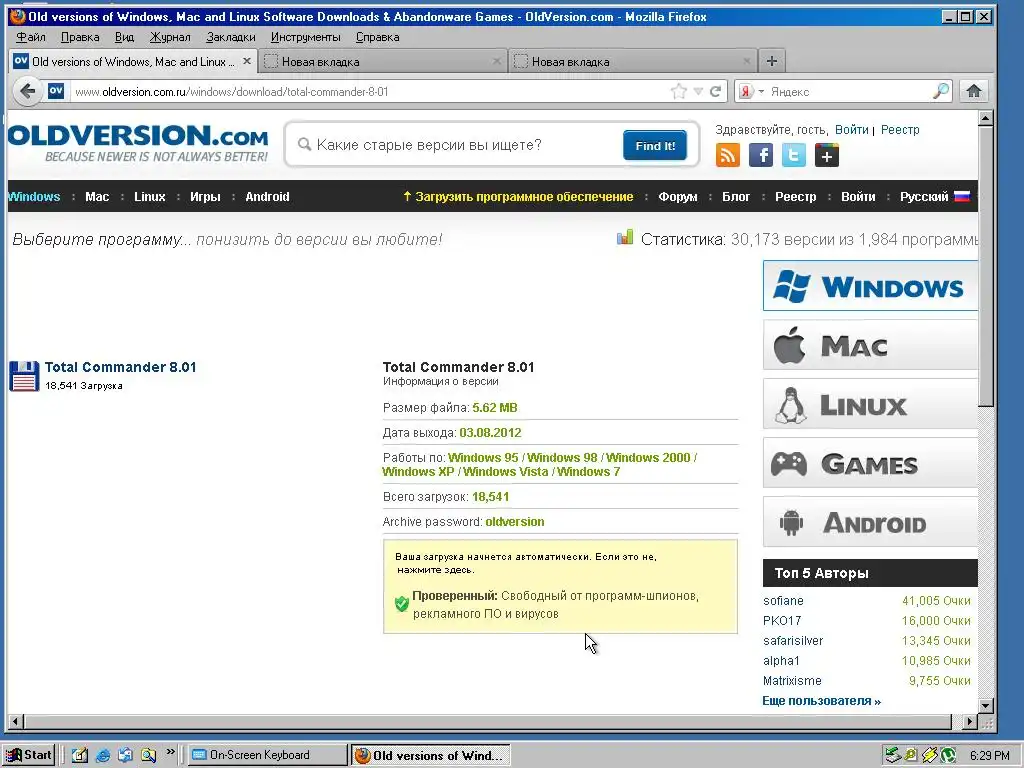This screenshot has height=768, width=1024.
Task: Expand the Quick Launch chevron
Action: pos(170,752)
